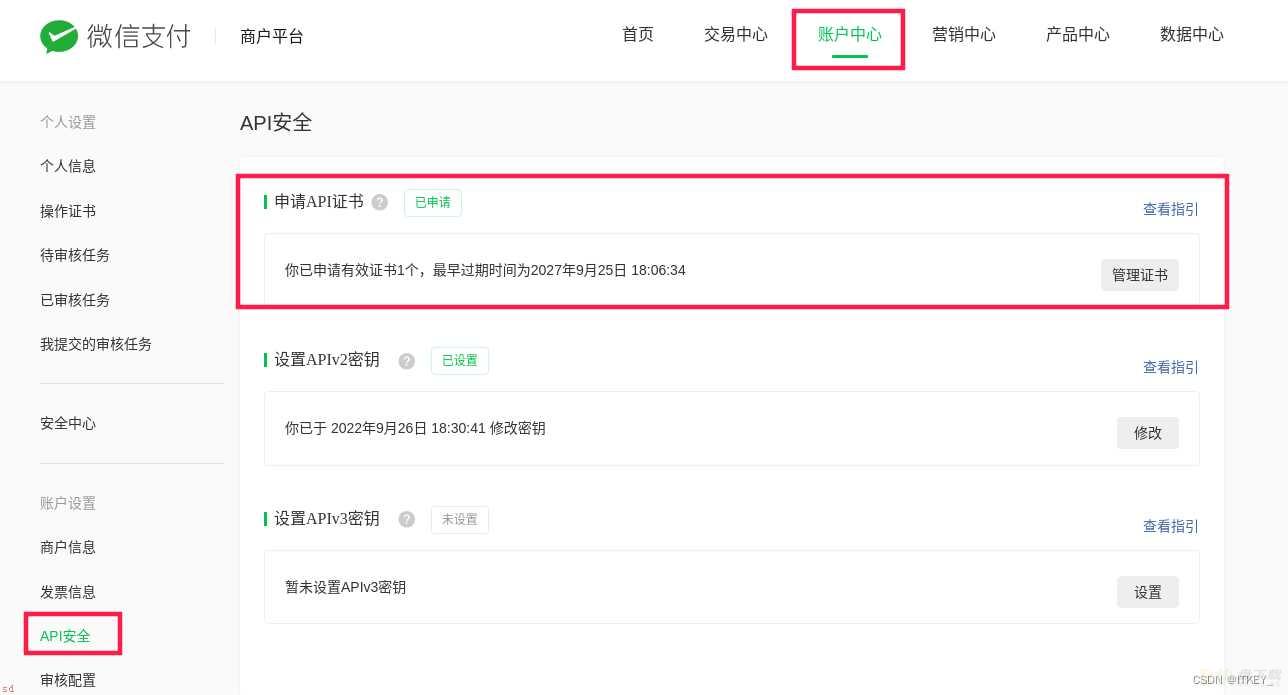1288x695 pixels.
Task: Click 商户平台 header text
Action: [x=272, y=37]
